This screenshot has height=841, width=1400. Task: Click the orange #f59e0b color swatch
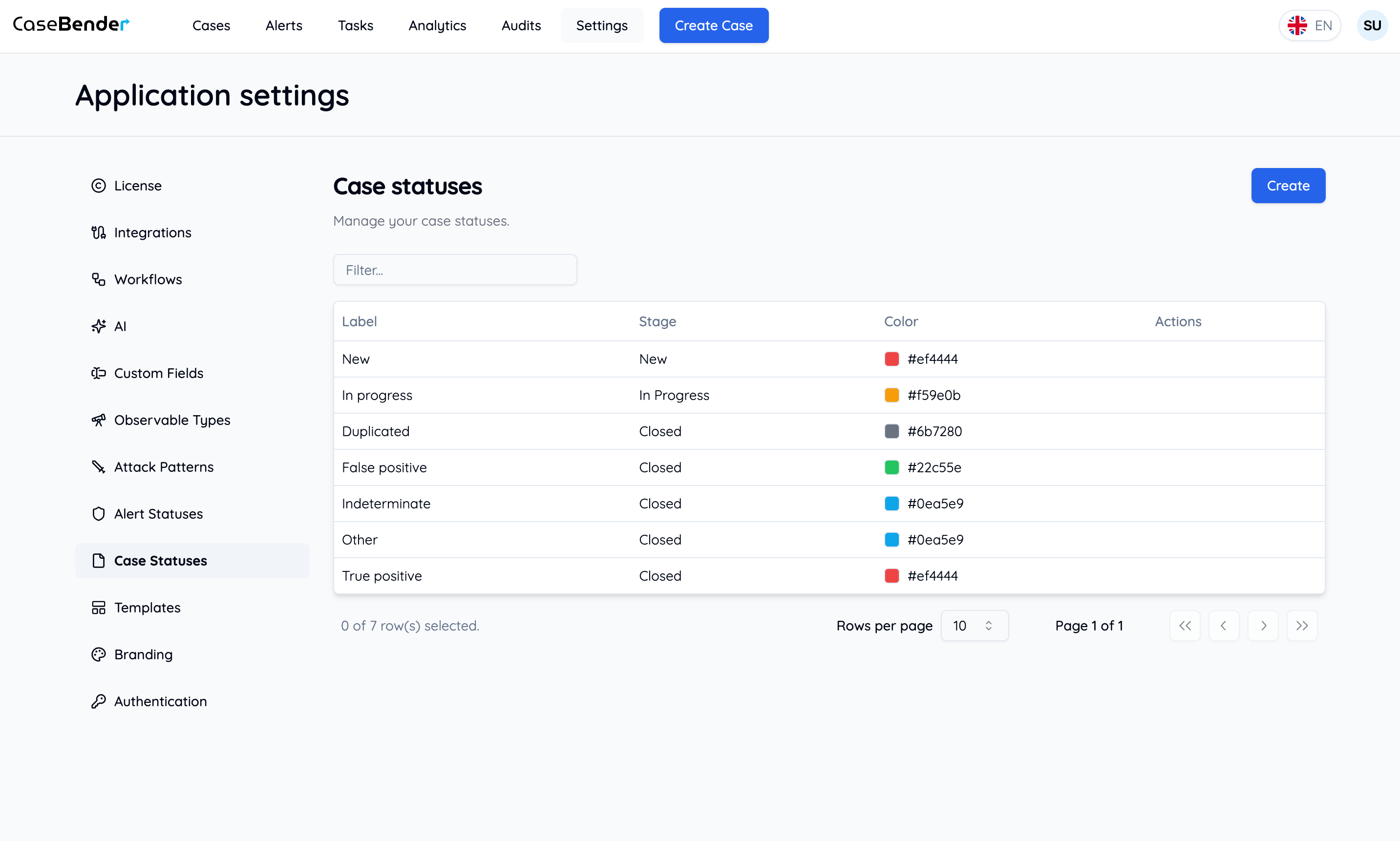891,395
